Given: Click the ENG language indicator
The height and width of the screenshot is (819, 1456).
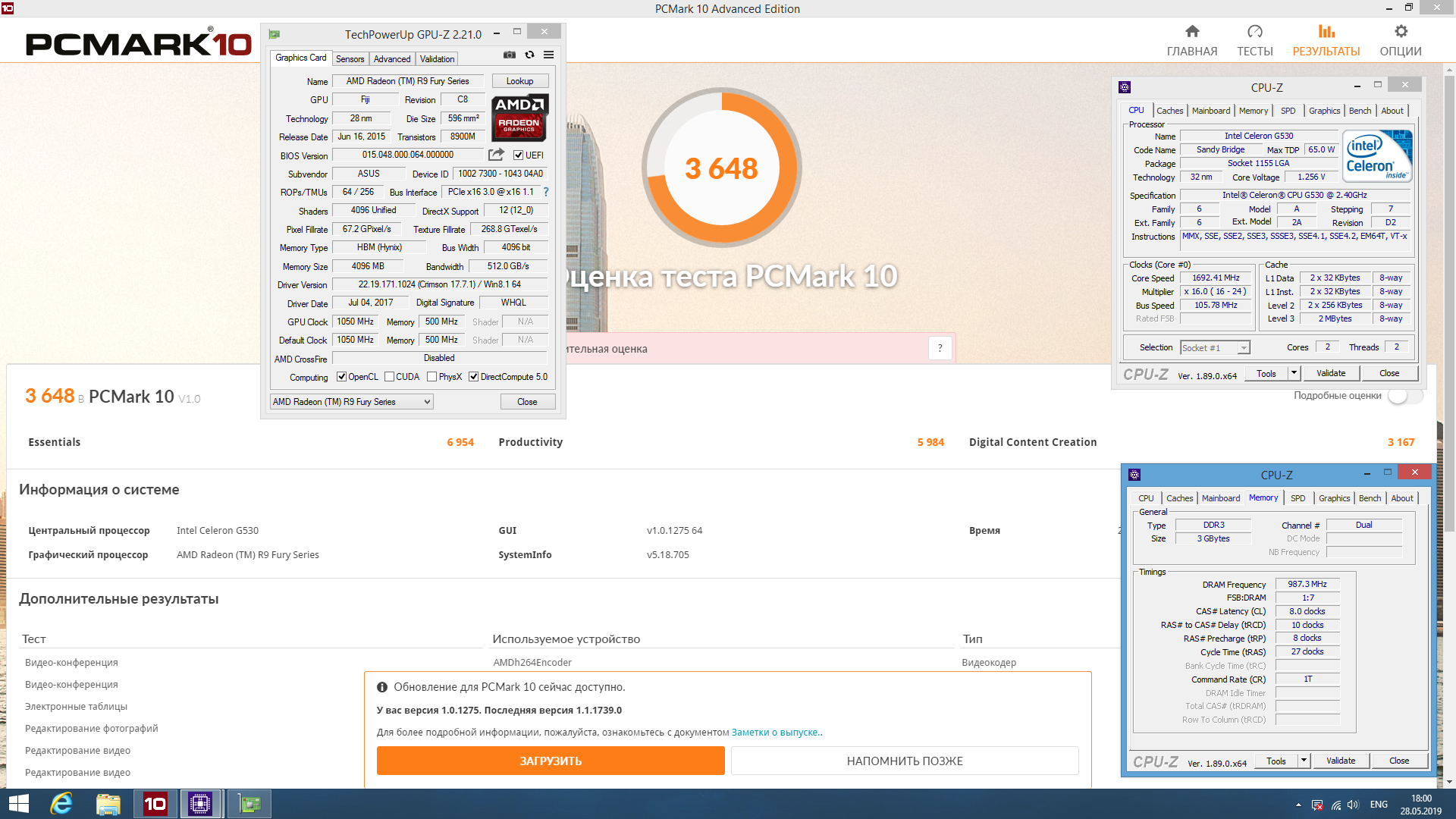Looking at the screenshot, I should coord(1379,805).
